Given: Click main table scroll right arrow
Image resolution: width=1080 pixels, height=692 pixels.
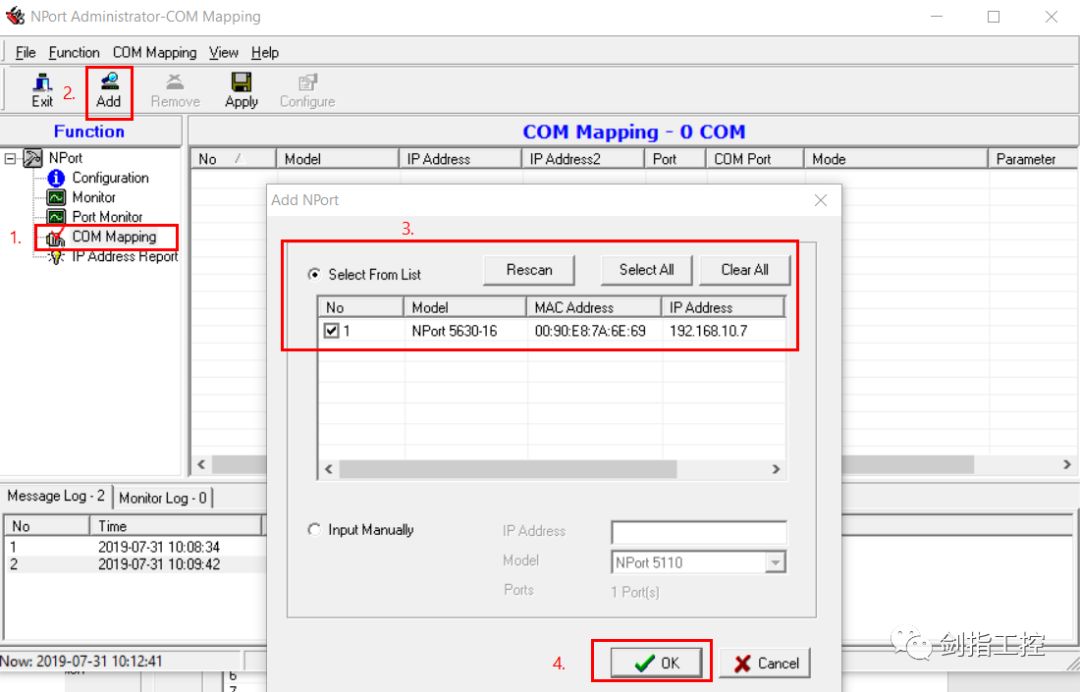Looking at the screenshot, I should tap(1067, 465).
